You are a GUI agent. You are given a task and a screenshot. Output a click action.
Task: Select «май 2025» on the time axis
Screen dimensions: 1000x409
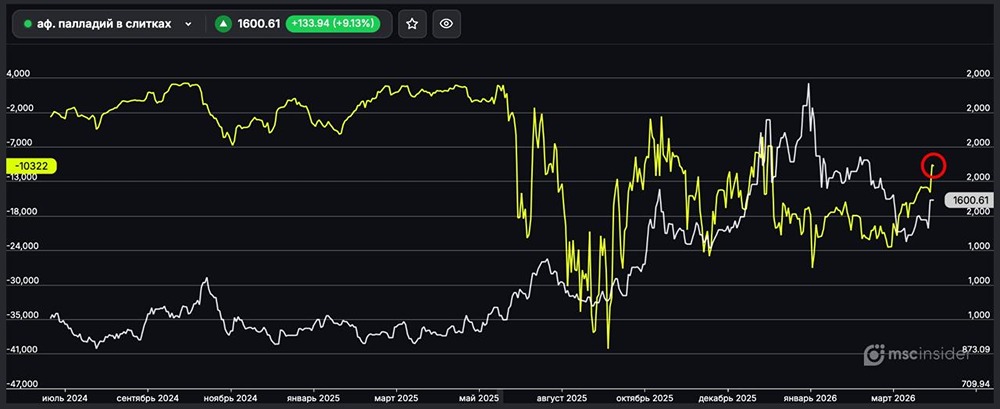479,398
